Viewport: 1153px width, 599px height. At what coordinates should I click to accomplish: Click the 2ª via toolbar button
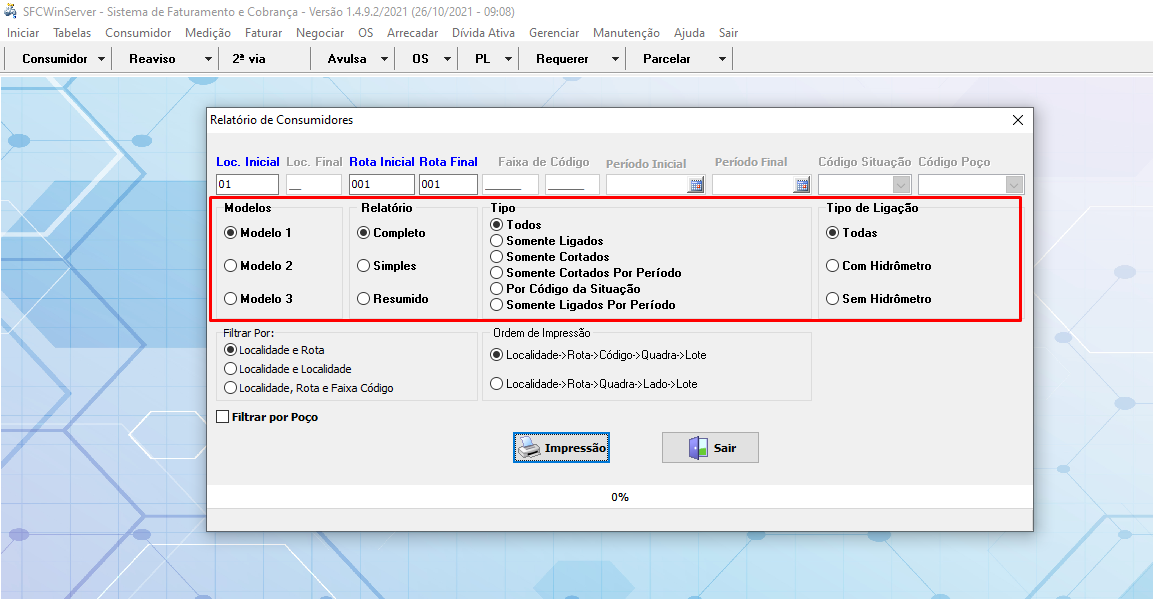pos(249,59)
